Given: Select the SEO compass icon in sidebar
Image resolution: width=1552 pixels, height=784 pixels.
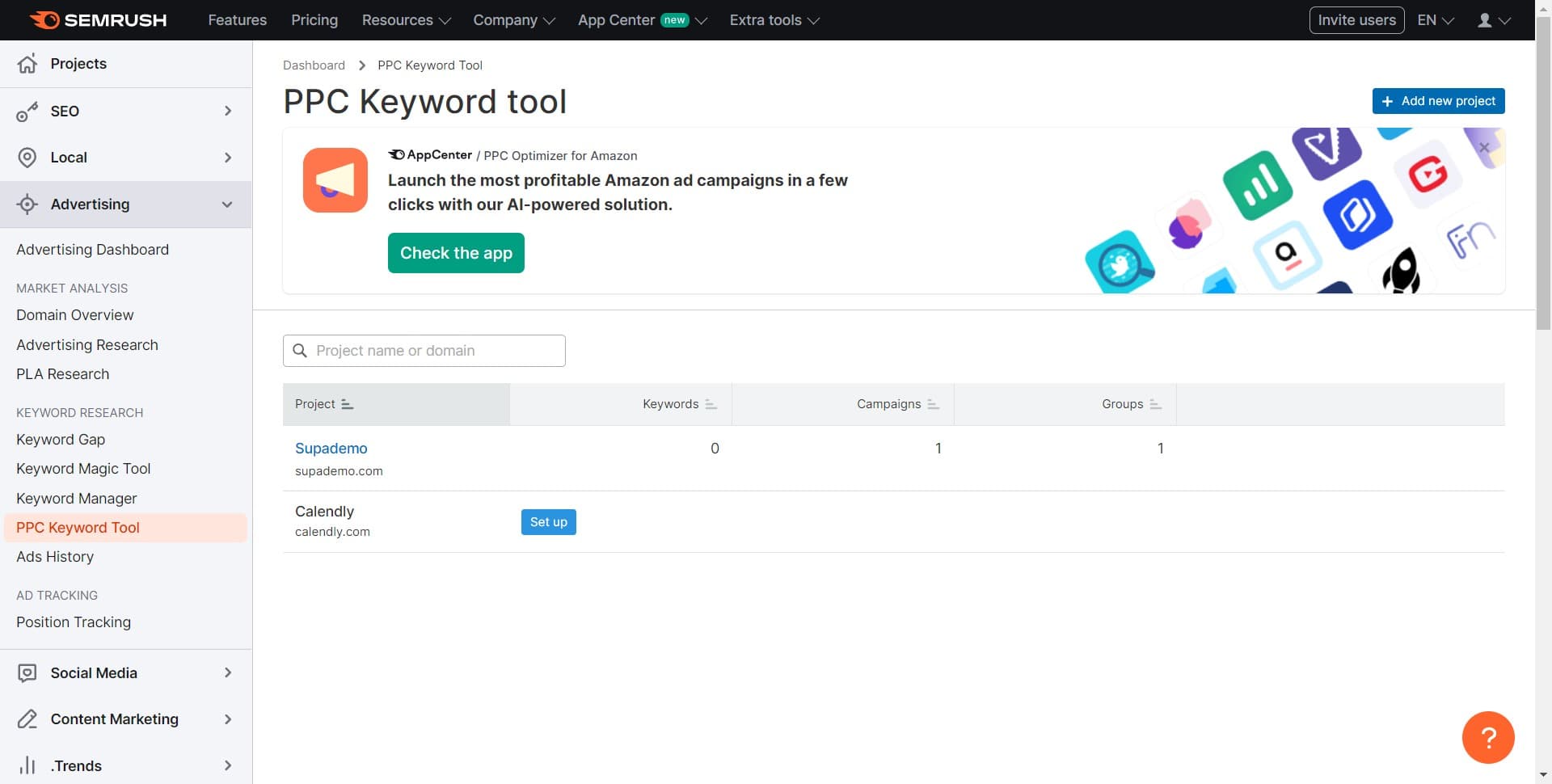Looking at the screenshot, I should pos(27,112).
